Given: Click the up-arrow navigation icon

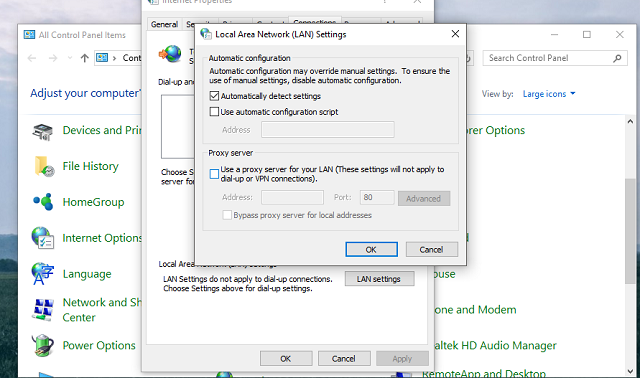Looking at the screenshot, I should click(x=84, y=58).
